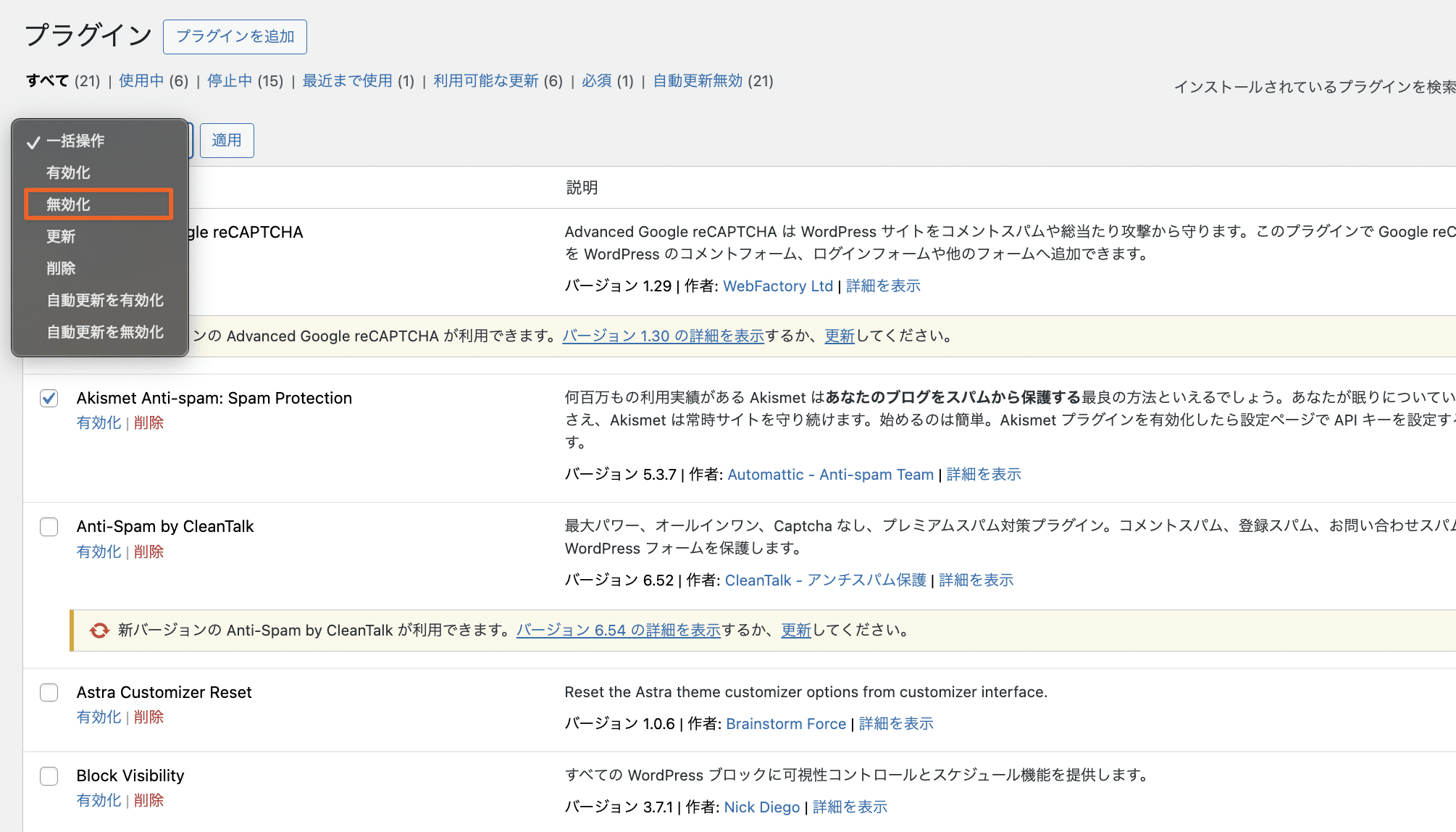Activate Akismet via its 有効化 link
The image size is (1456, 832).
[x=99, y=422]
